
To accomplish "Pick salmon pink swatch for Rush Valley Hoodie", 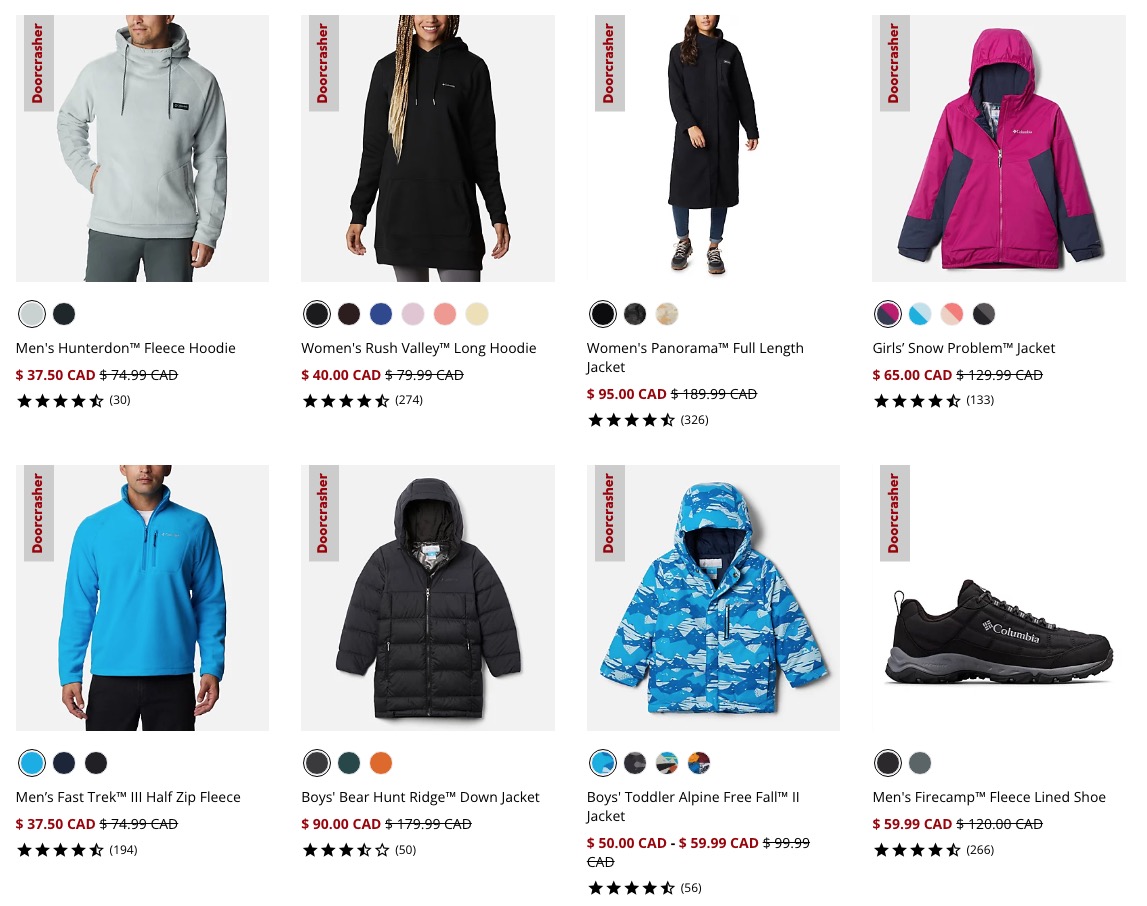I will (445, 314).
